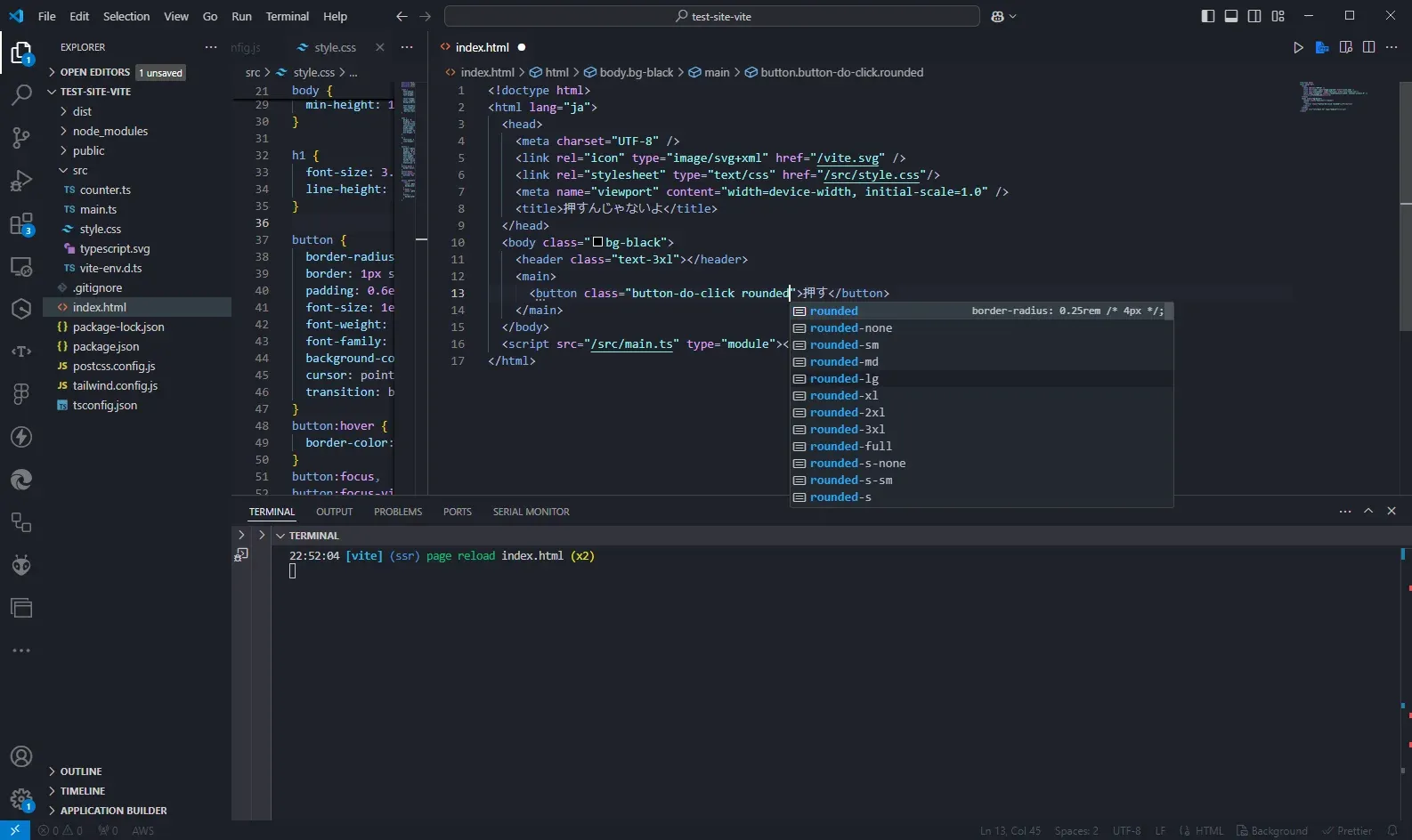The height and width of the screenshot is (840, 1412).
Task: Open the Extensions view
Action: 21,223
